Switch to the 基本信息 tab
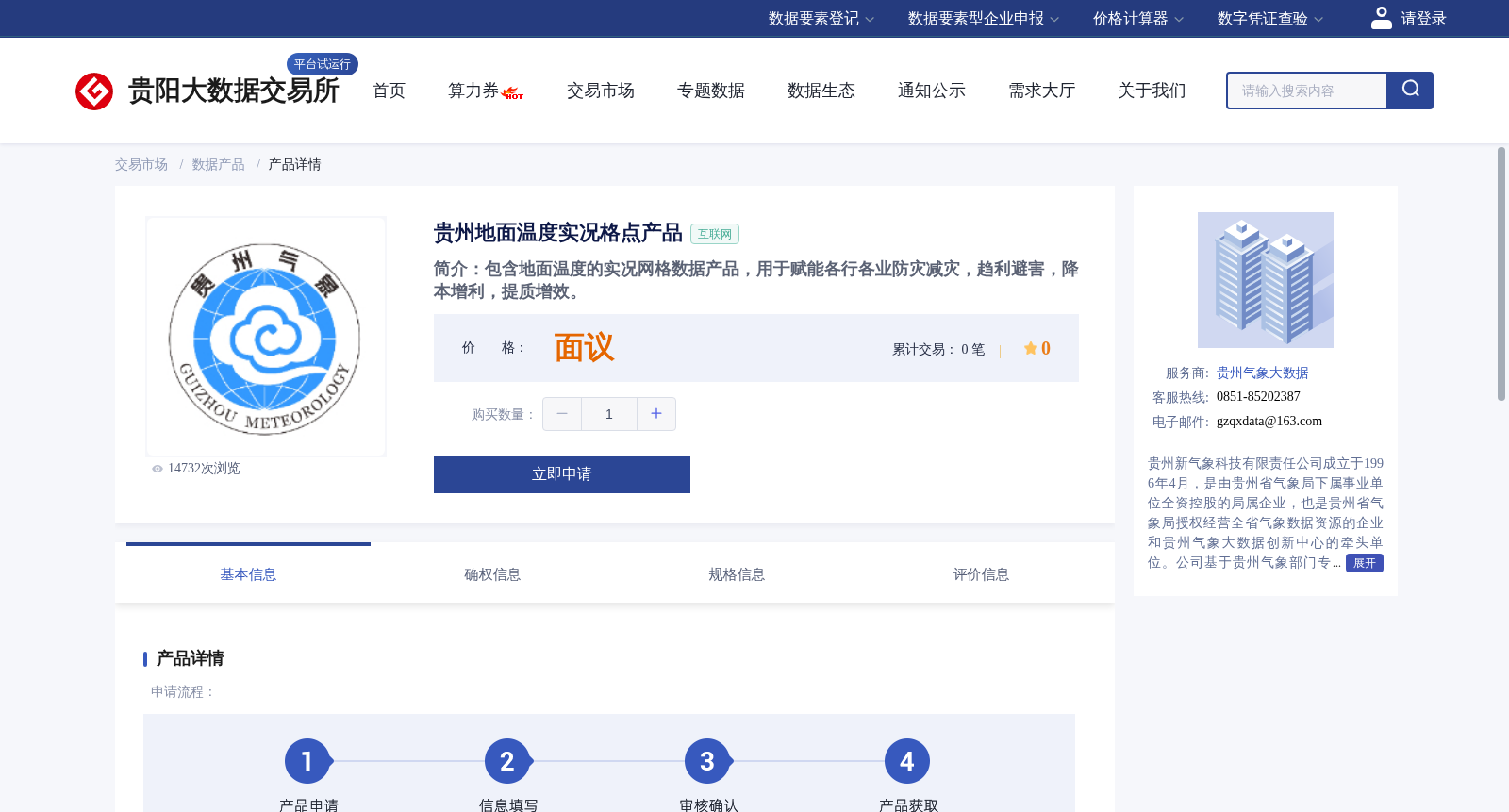This screenshot has width=1509, height=812. coord(248,574)
